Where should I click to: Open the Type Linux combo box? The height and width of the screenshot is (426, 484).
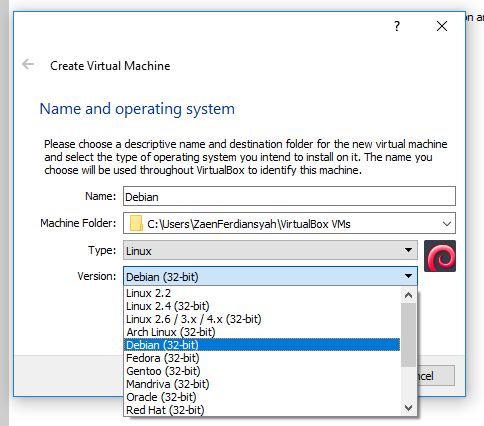pos(270,250)
